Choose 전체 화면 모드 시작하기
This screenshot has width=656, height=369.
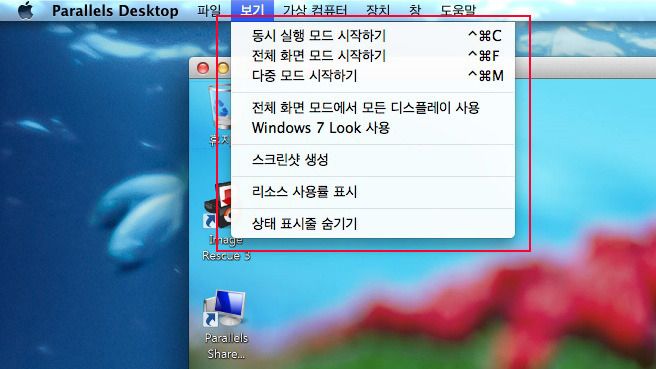[x=373, y=56]
